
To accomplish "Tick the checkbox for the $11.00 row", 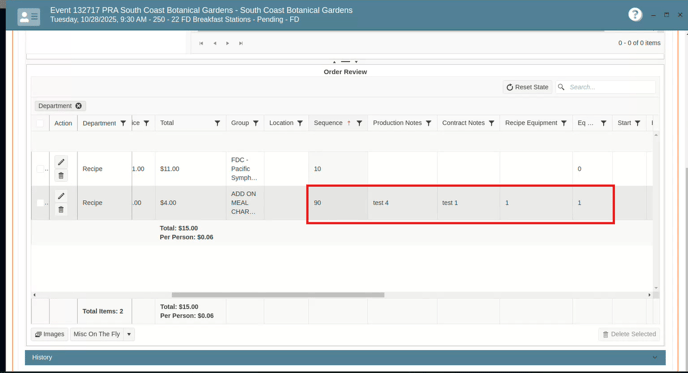I will 40,169.
